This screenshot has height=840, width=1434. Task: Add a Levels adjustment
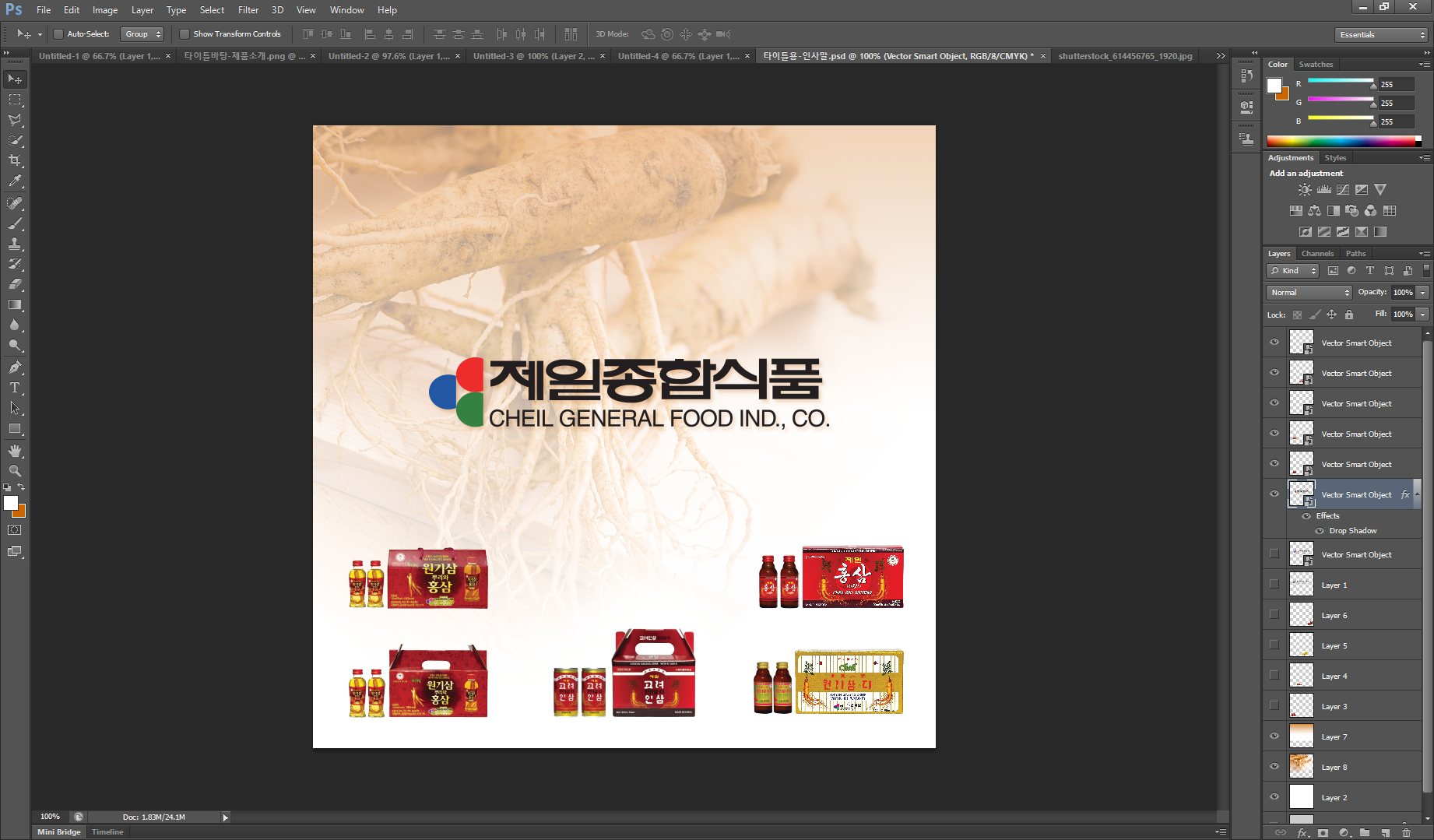(1323, 190)
